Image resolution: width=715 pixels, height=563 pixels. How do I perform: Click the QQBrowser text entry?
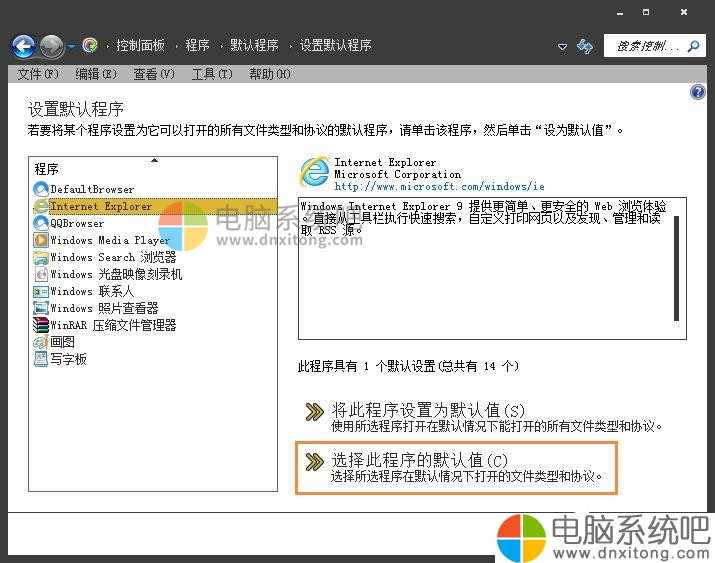pyautogui.click(x=77, y=223)
